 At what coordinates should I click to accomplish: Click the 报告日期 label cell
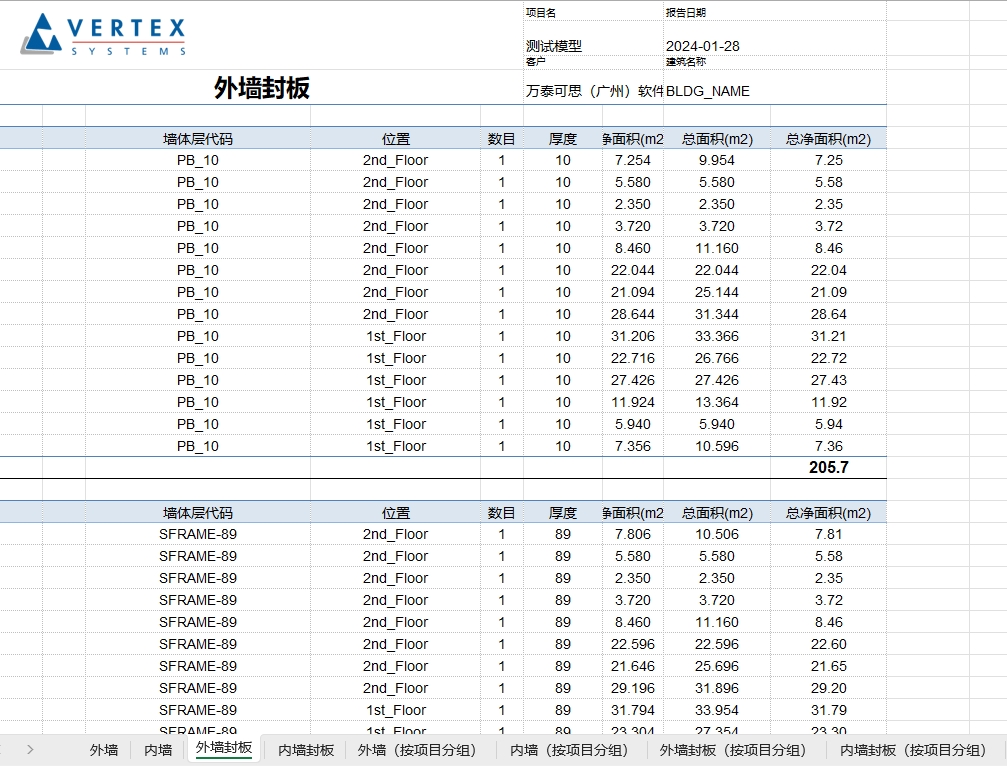point(775,12)
